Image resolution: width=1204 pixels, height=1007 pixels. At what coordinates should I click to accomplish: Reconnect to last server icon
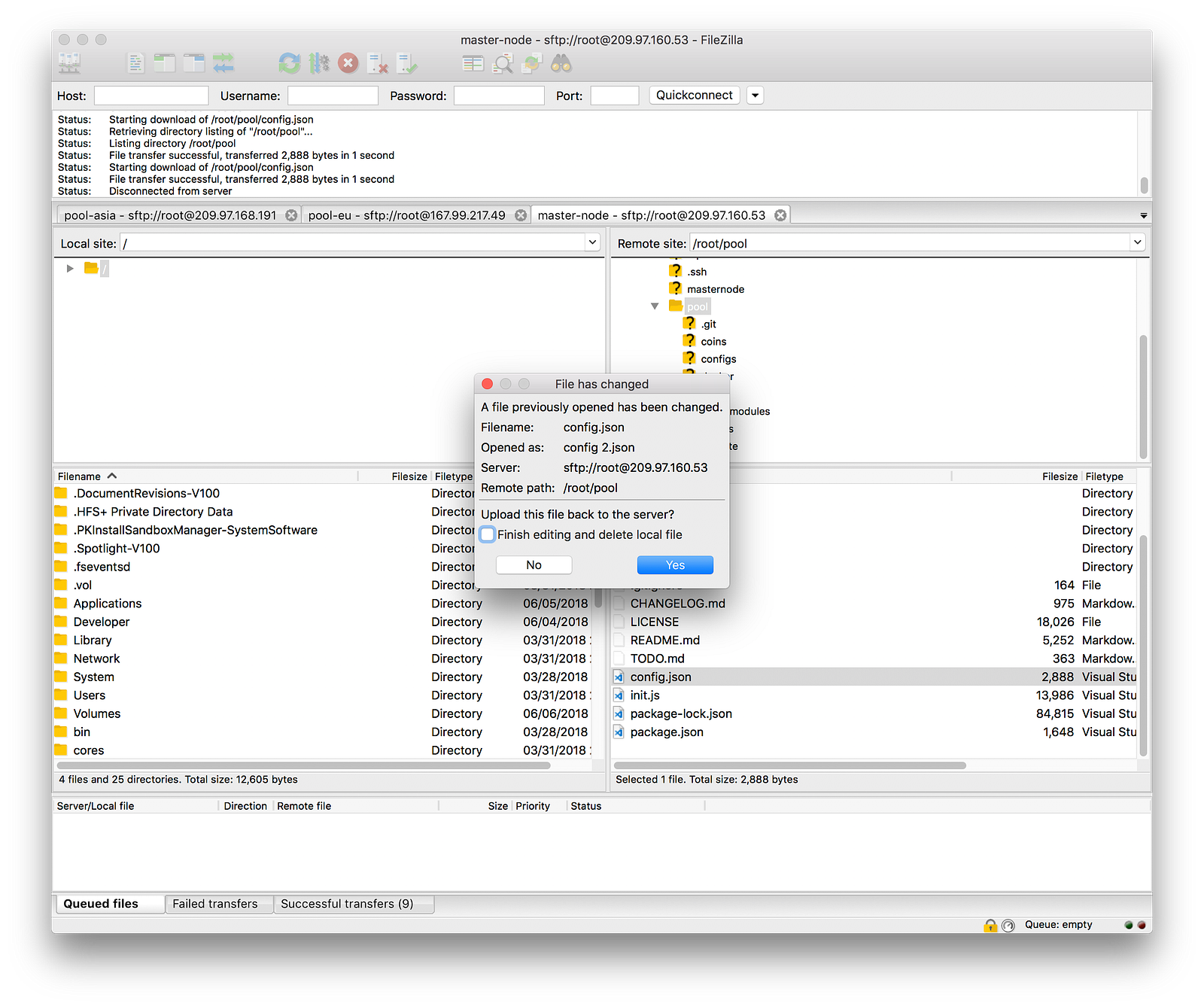pyautogui.click(x=407, y=63)
